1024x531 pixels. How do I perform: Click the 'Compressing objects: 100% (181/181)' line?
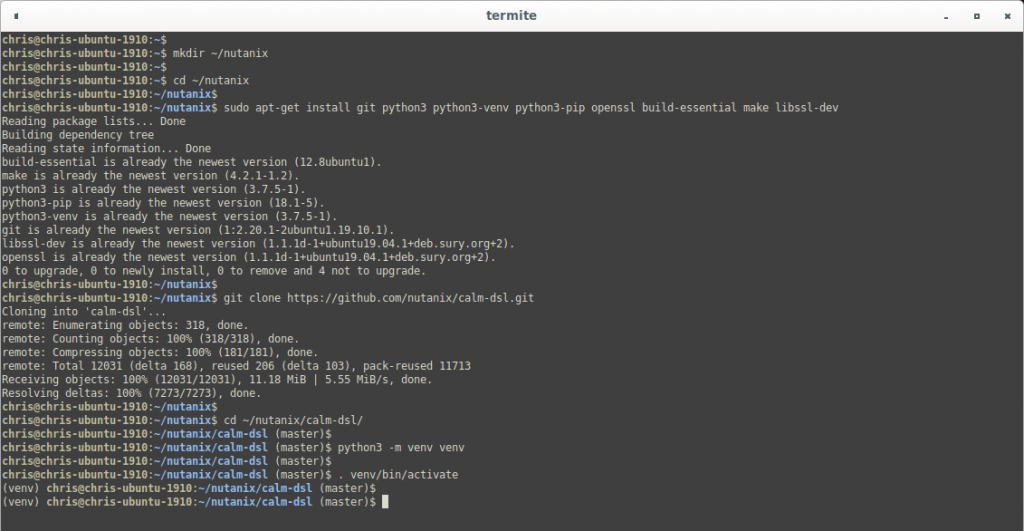[160, 353]
